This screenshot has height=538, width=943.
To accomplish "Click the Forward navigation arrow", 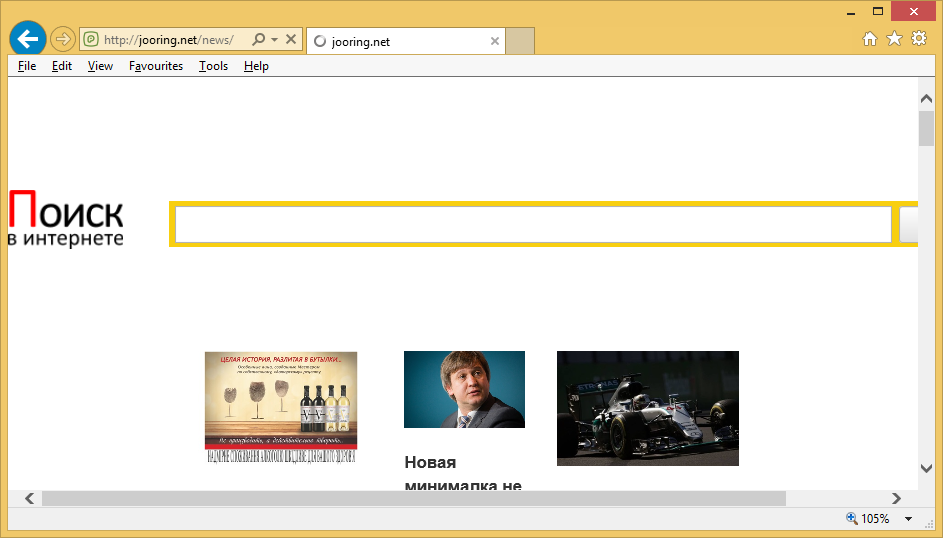I will pyautogui.click(x=63, y=39).
